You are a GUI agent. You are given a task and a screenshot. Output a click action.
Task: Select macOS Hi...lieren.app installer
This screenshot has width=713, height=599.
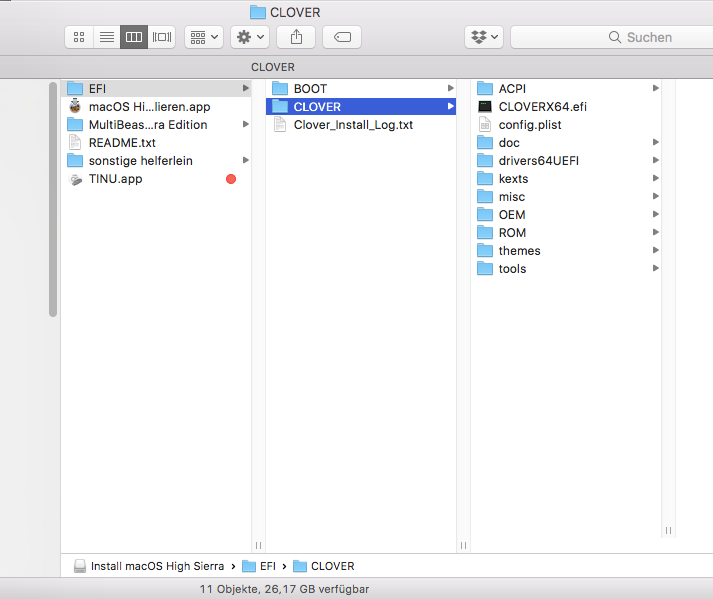[x=156, y=106]
